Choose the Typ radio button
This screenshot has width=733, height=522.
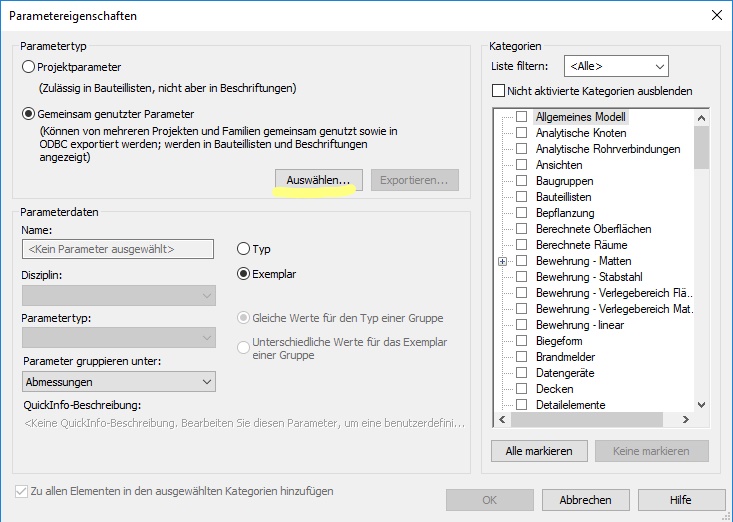[243, 249]
